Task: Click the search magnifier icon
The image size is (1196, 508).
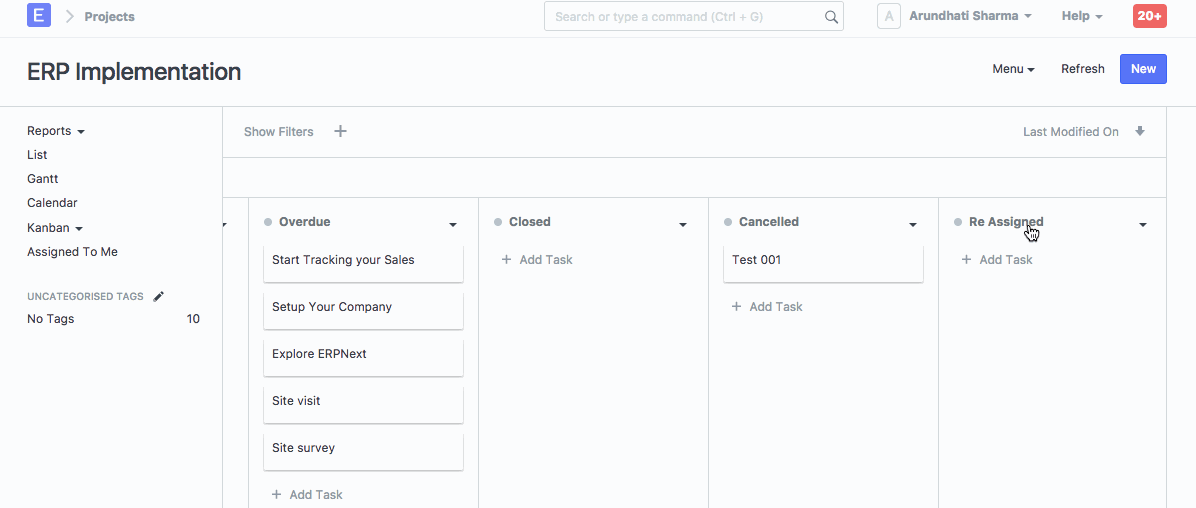Action: (x=831, y=17)
